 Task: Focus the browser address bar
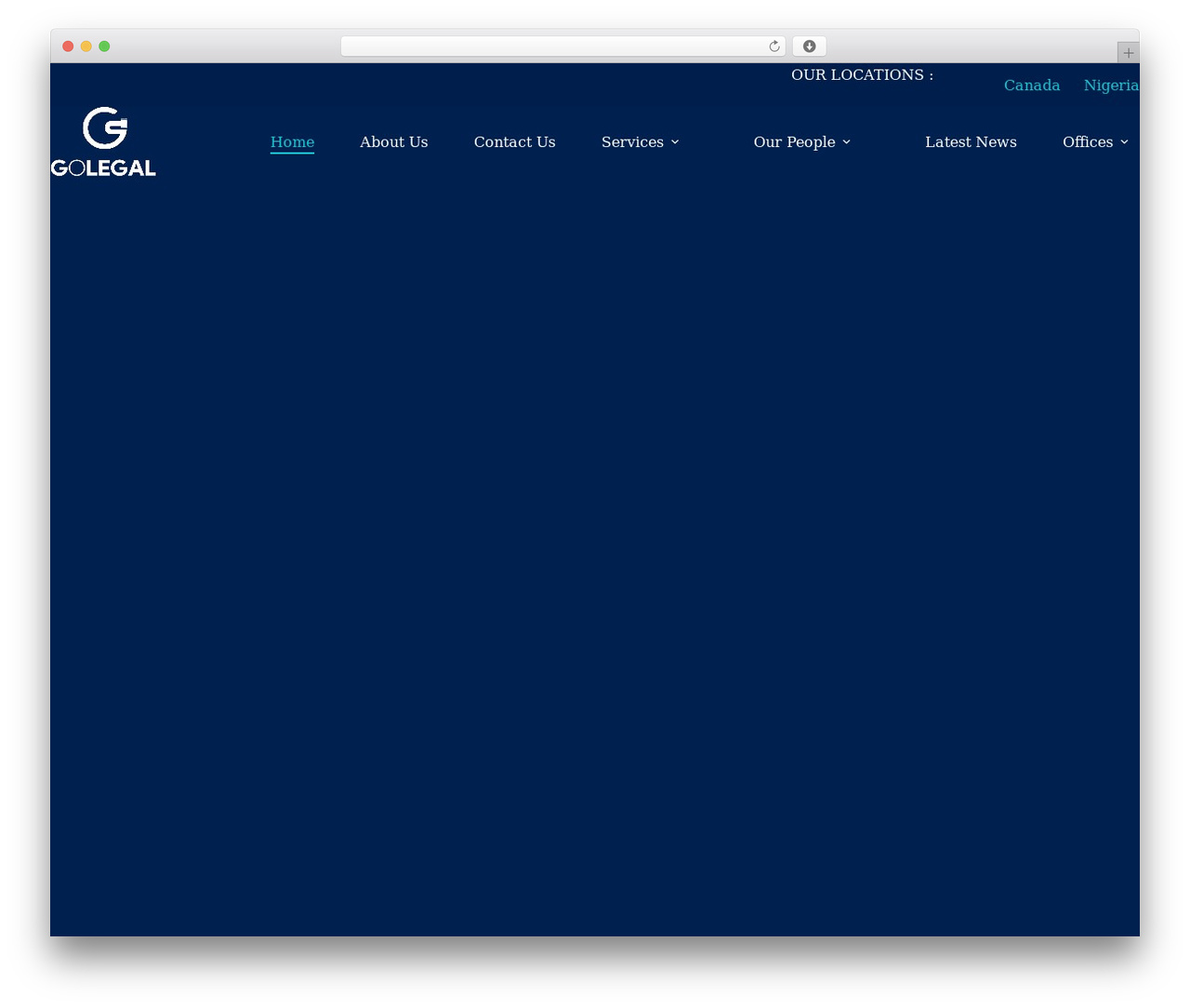(562, 46)
